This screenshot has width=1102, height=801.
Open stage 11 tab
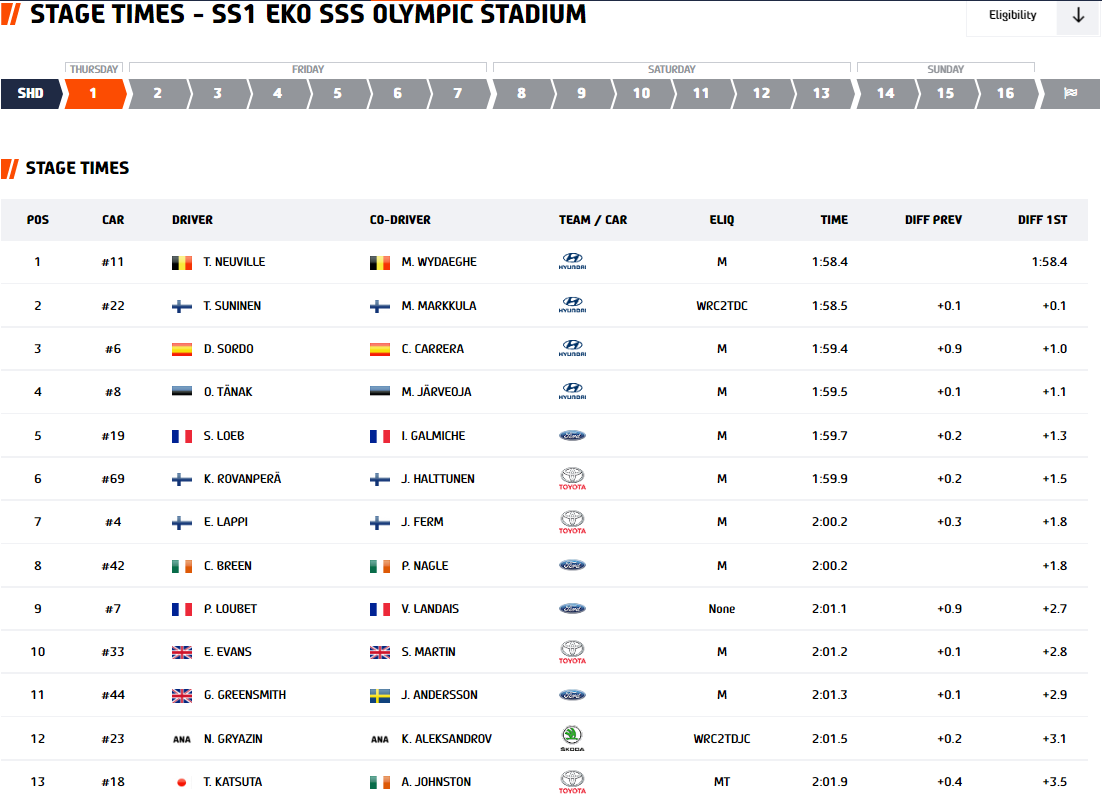point(701,93)
